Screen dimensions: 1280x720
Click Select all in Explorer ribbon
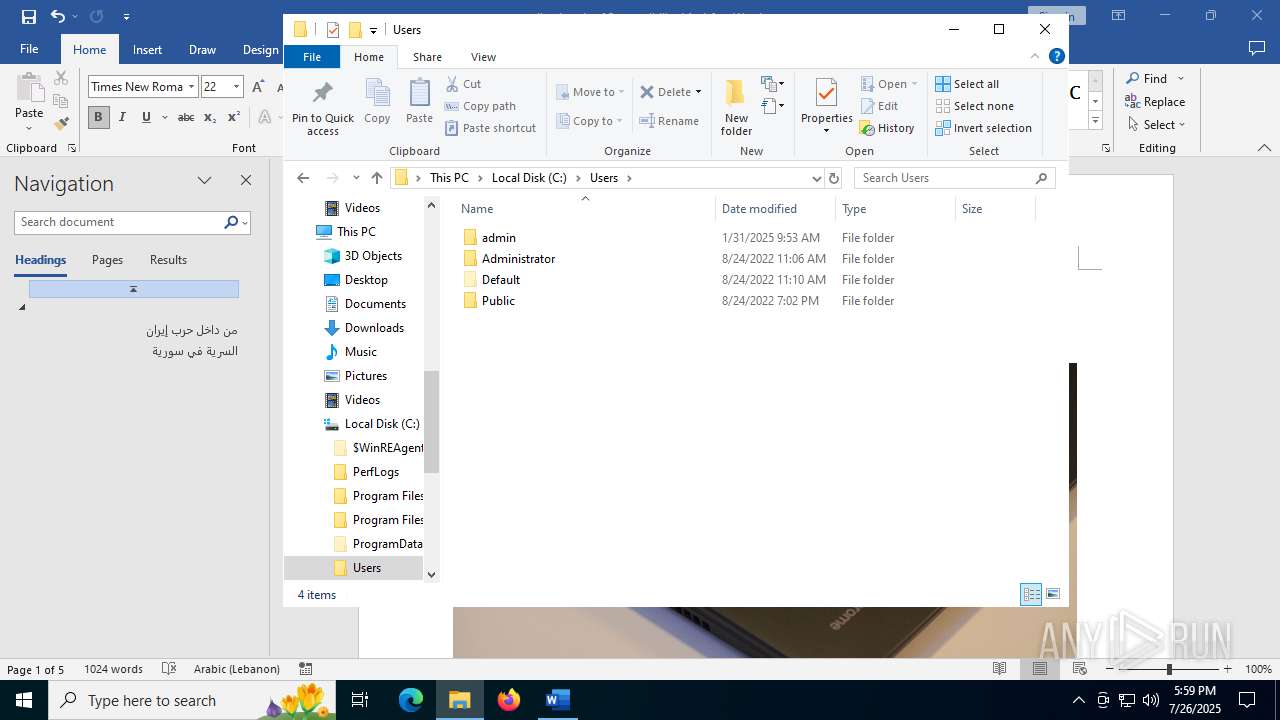point(967,84)
